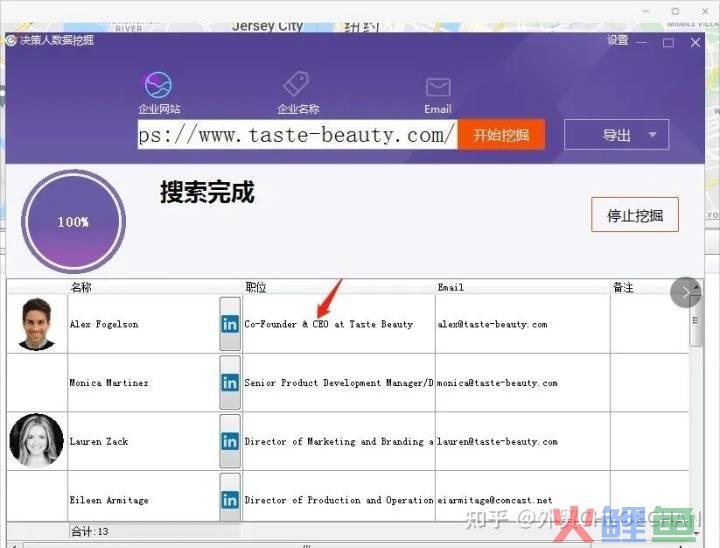The image size is (720, 548).
Task: Select email eiarmitage@comcast.net
Action: pos(523,497)
